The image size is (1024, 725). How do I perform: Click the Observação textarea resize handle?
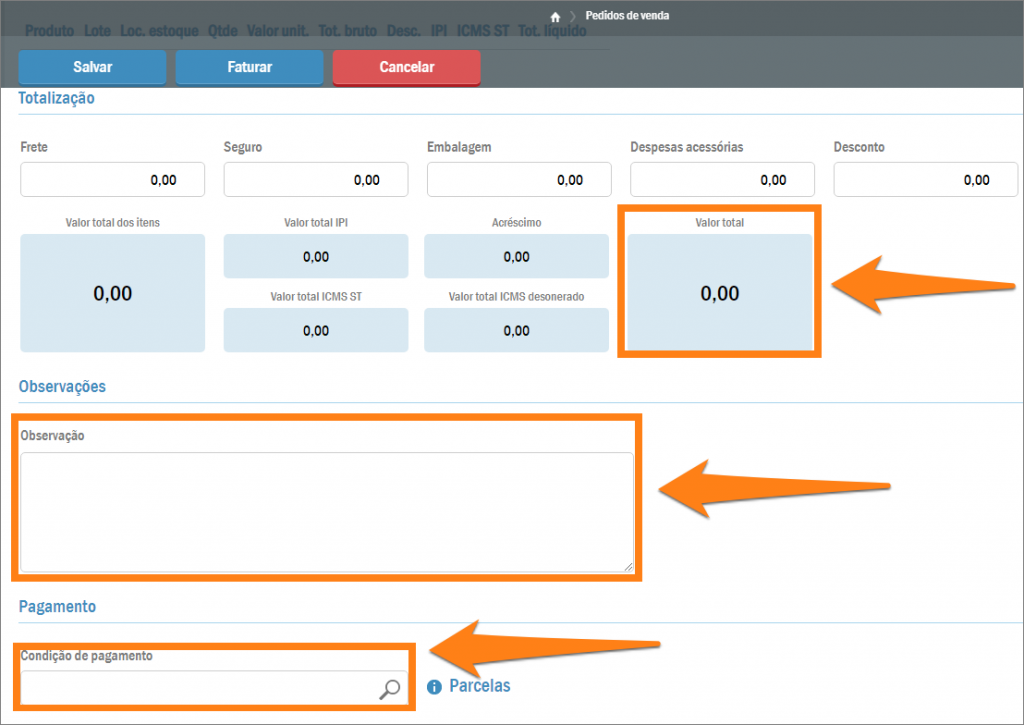[628, 566]
